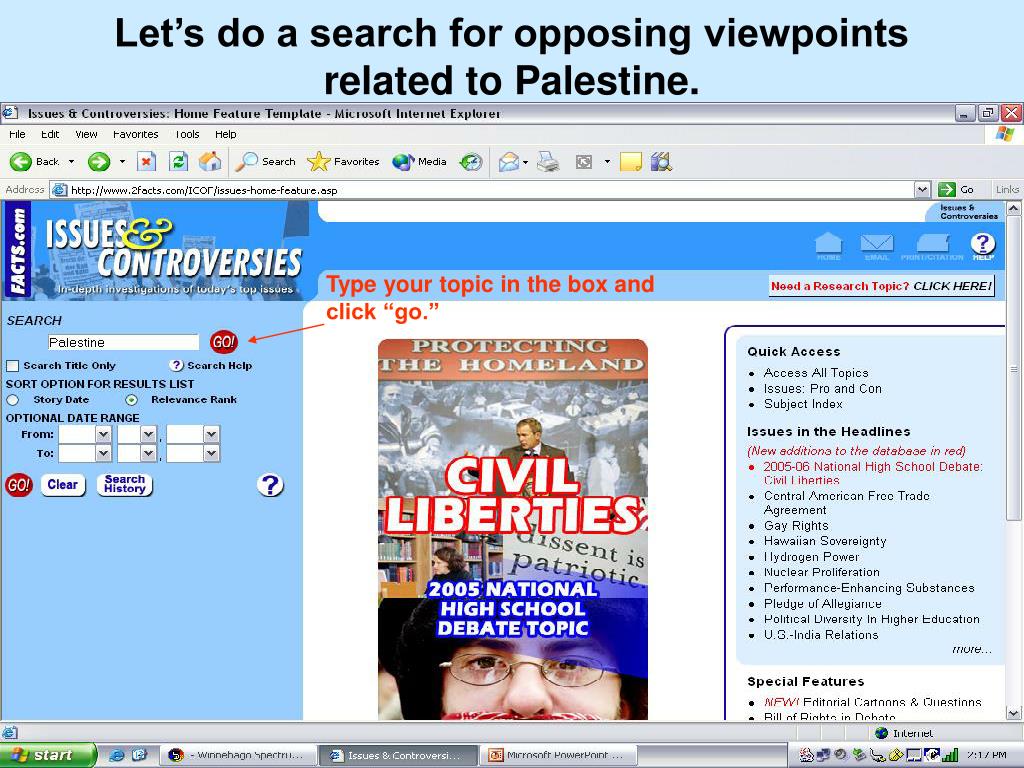
Task: Open the Subject Index link
Action: coord(803,404)
